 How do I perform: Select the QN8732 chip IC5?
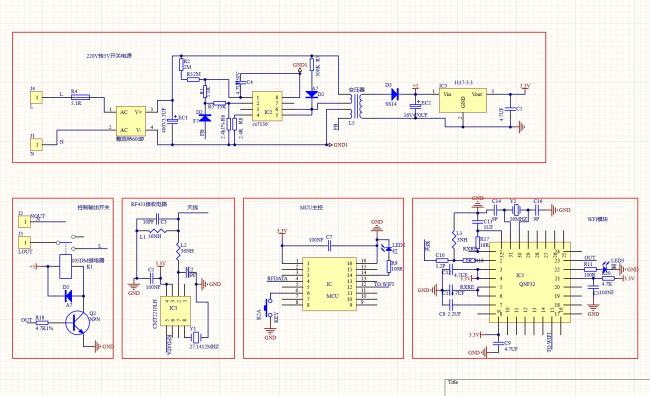(x=530, y=282)
